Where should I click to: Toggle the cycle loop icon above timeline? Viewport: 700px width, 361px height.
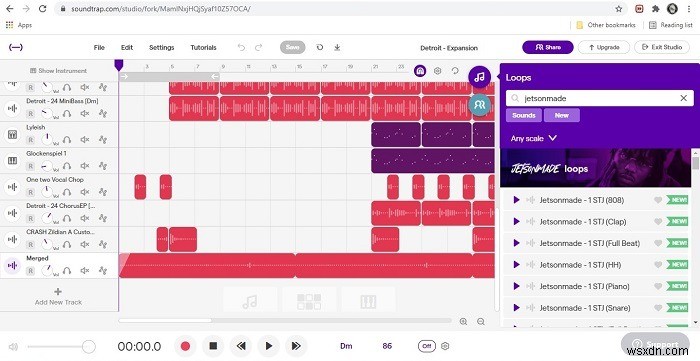(x=455, y=71)
